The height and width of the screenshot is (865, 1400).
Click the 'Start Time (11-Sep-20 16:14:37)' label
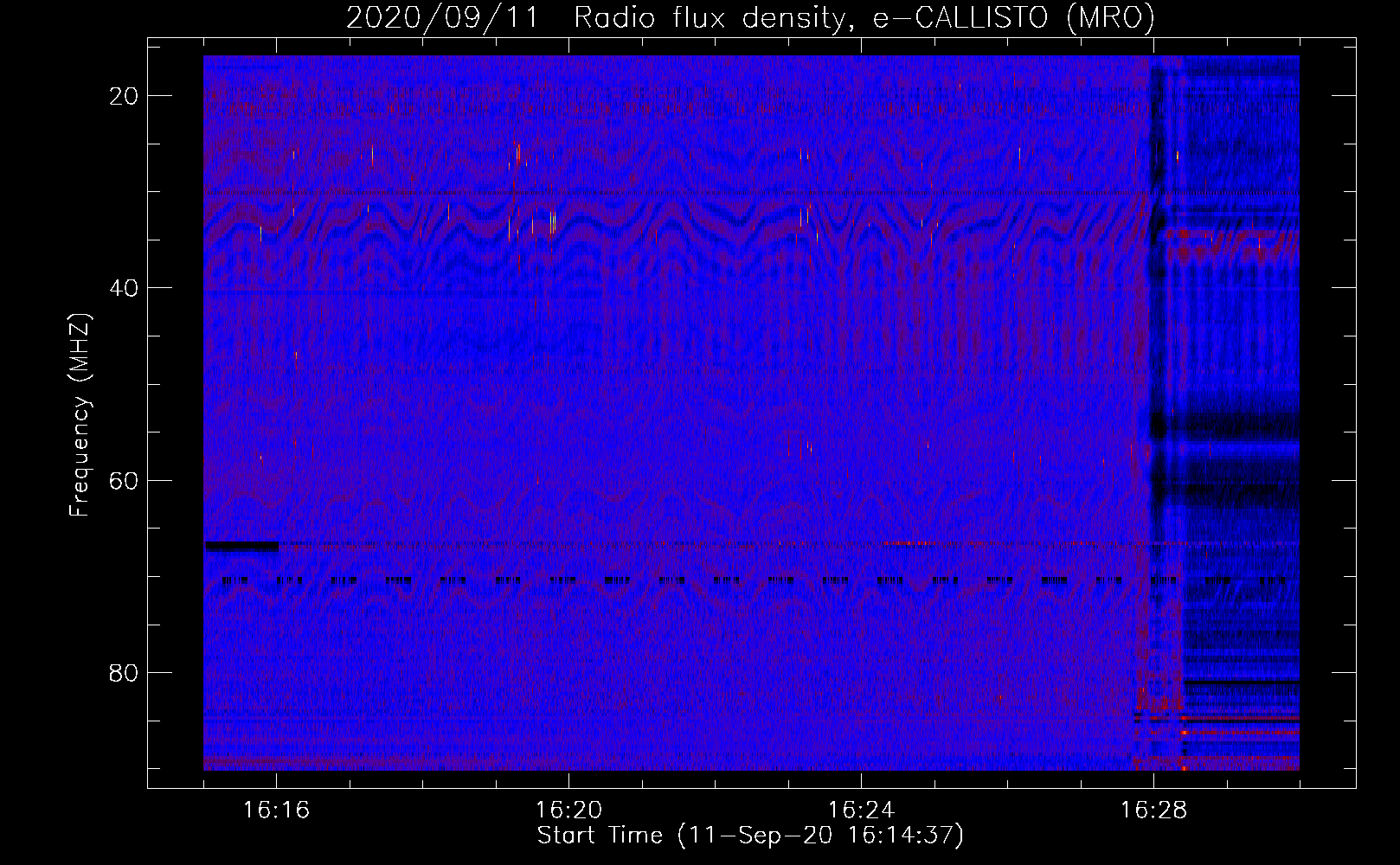click(750, 836)
